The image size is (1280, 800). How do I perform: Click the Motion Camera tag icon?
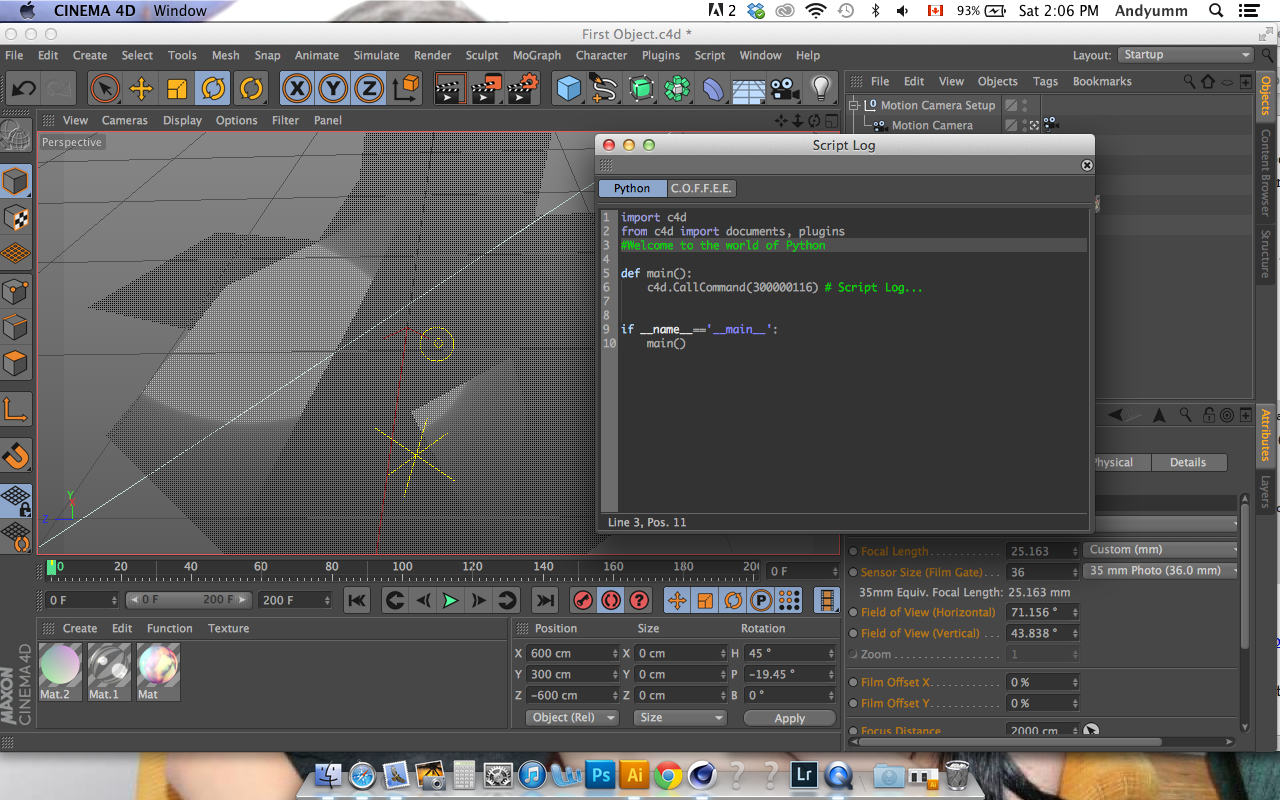click(x=1050, y=125)
